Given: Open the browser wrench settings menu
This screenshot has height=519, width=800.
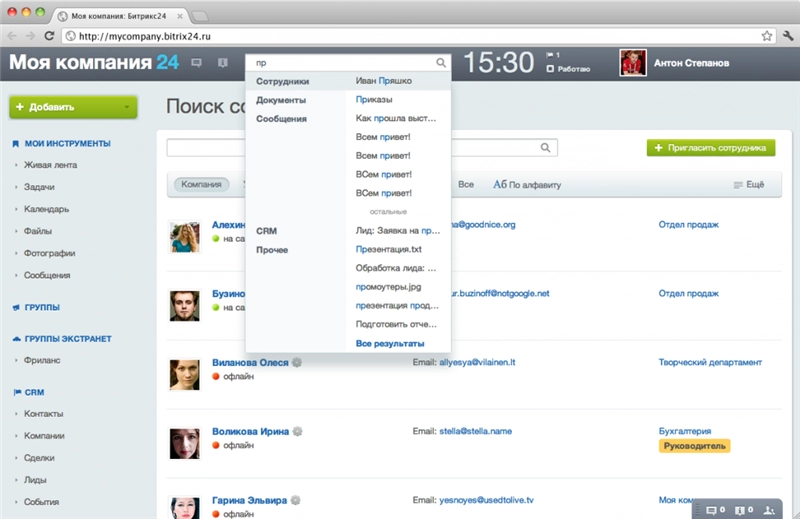Looking at the screenshot, I should pos(787,36).
